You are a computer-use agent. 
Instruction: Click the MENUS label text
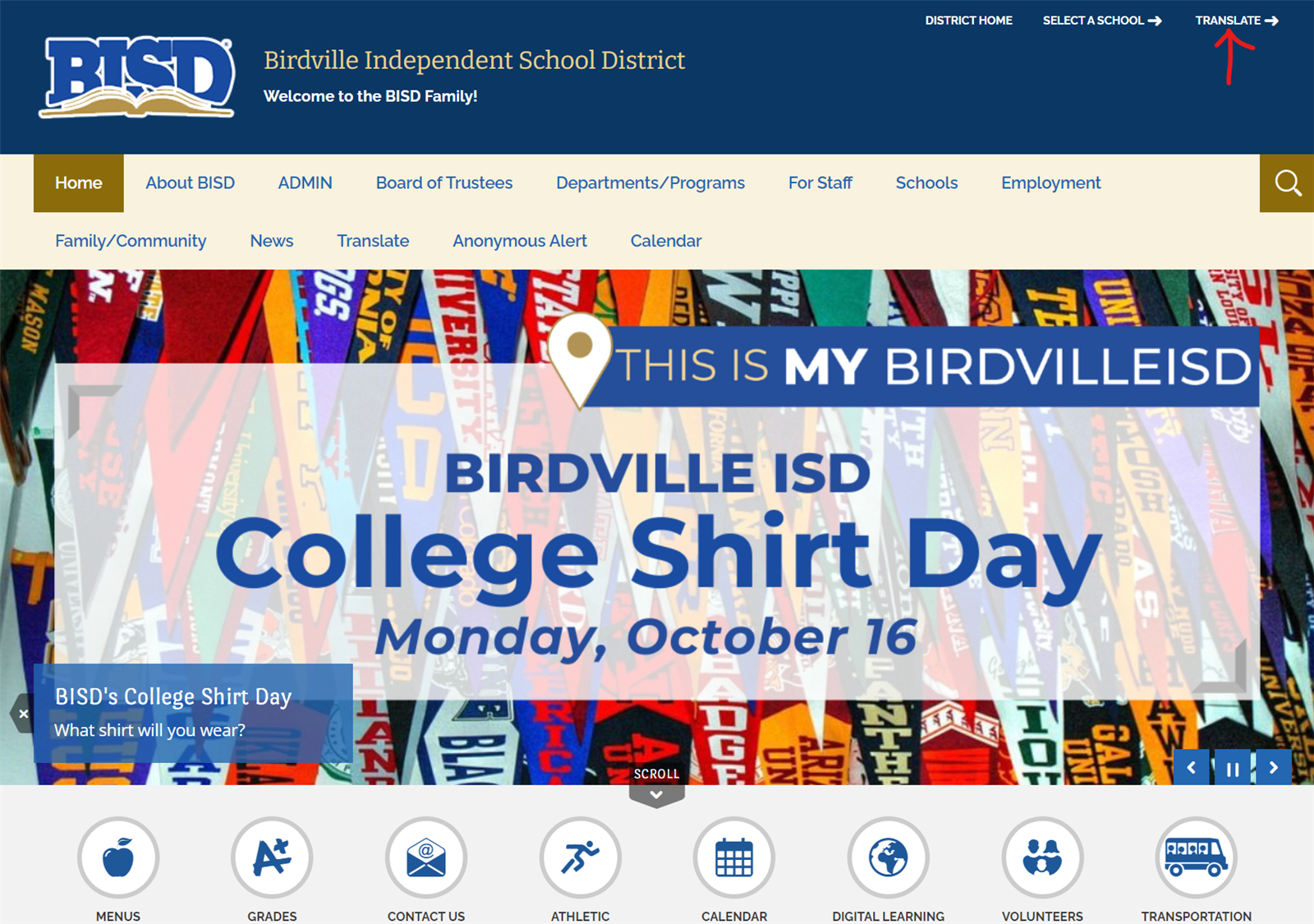[x=118, y=916]
